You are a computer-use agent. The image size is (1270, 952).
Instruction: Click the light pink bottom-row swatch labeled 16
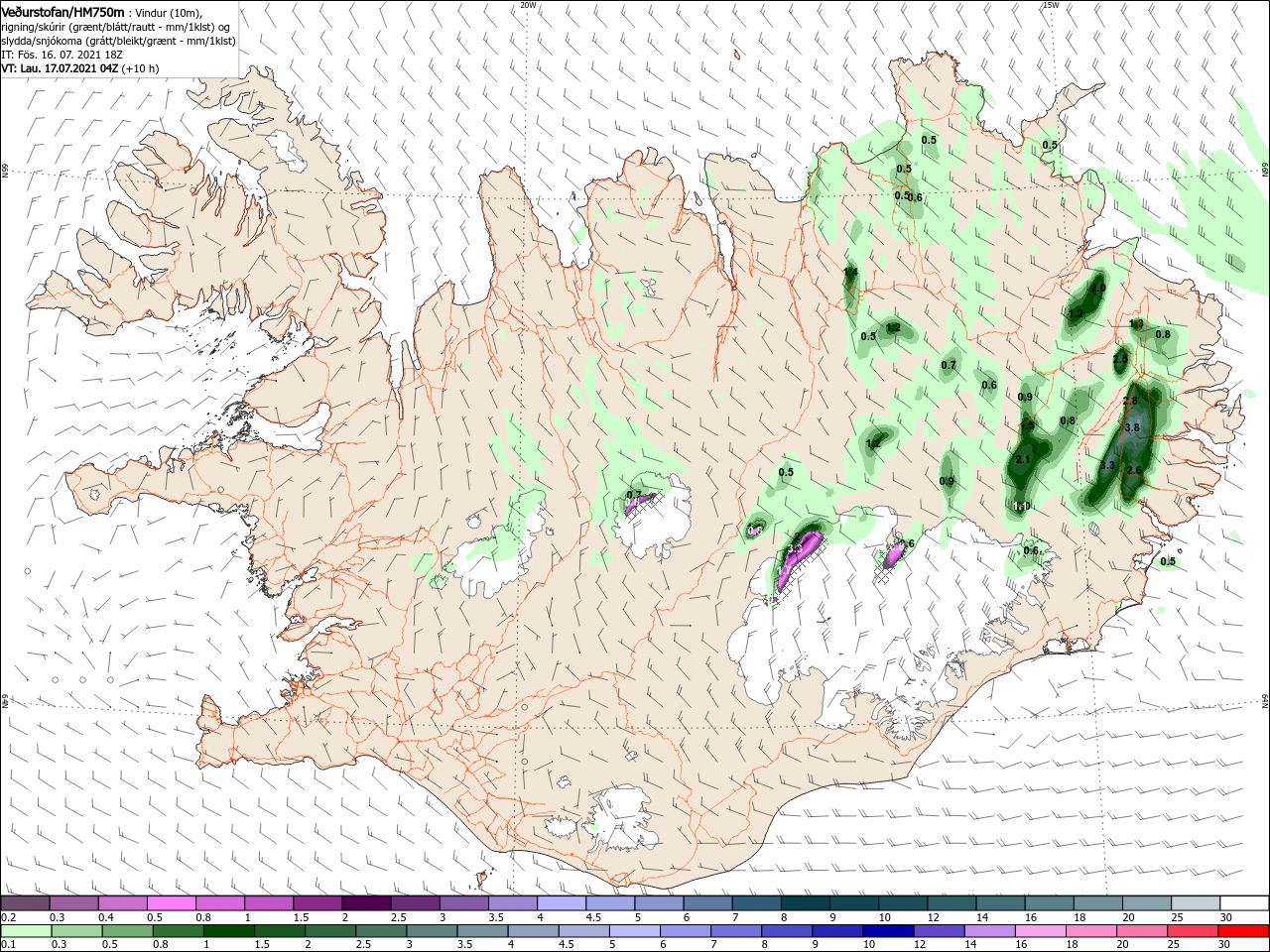1040,931
